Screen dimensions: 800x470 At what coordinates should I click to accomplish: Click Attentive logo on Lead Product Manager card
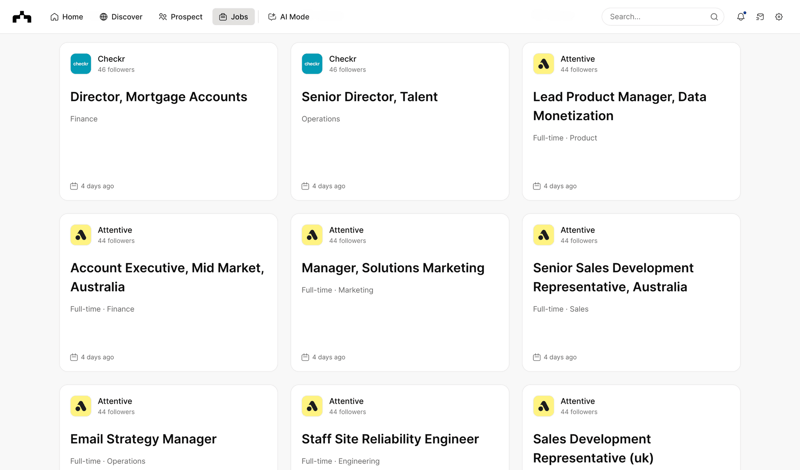coord(543,64)
